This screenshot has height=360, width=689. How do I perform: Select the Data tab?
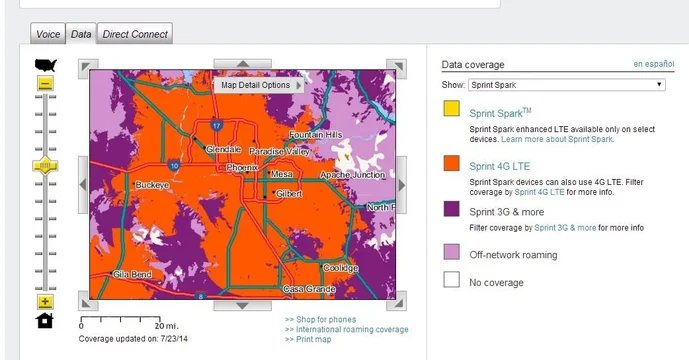click(x=81, y=34)
